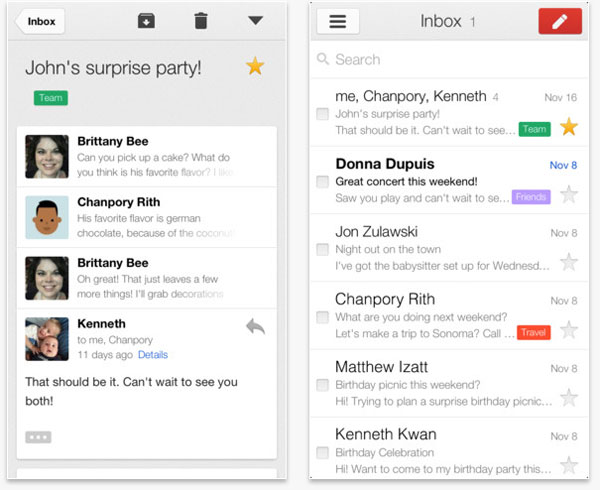Open the hamburger navigation menu

coord(338,22)
